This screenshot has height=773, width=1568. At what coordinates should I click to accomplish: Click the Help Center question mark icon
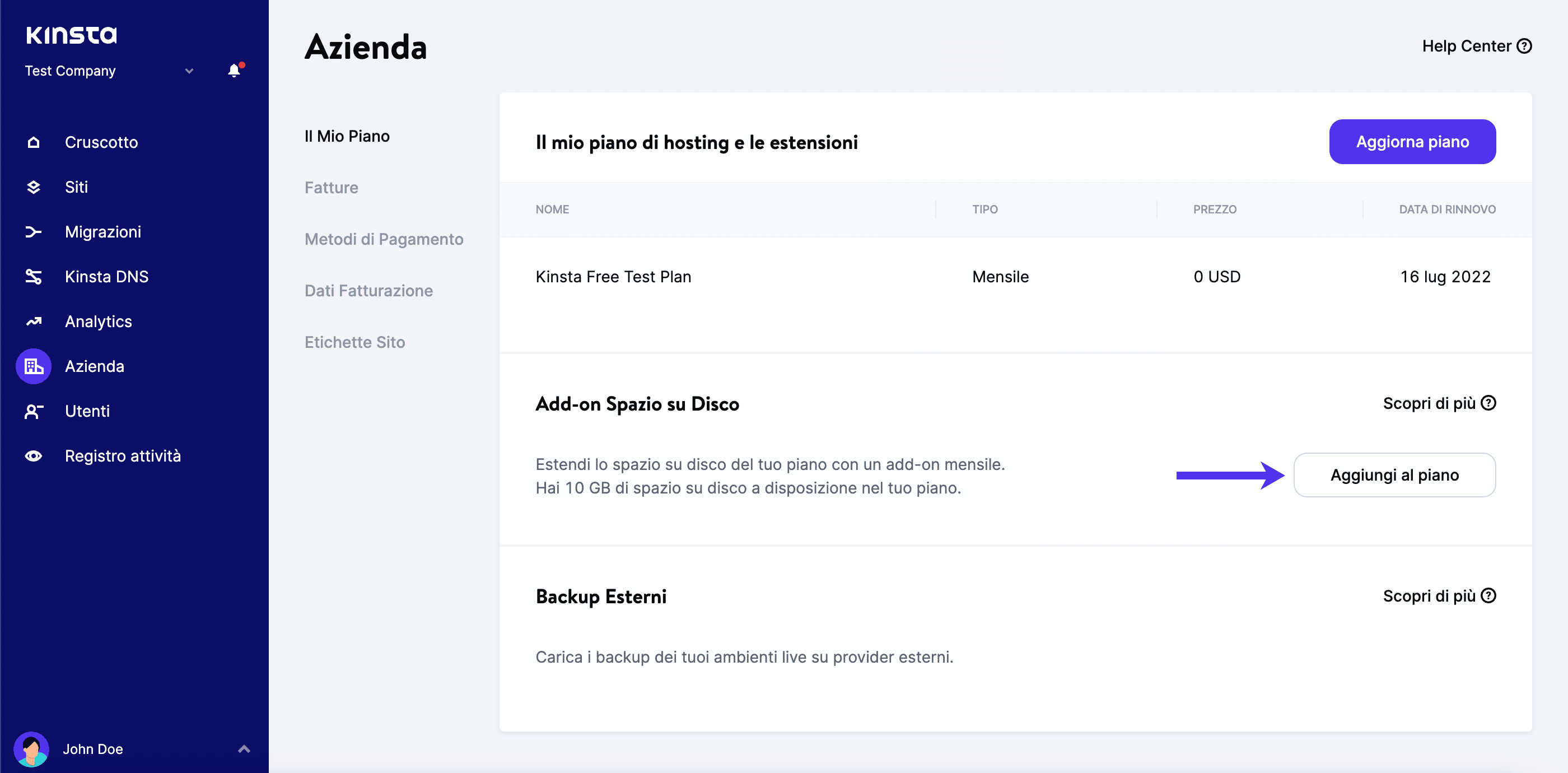[1524, 45]
